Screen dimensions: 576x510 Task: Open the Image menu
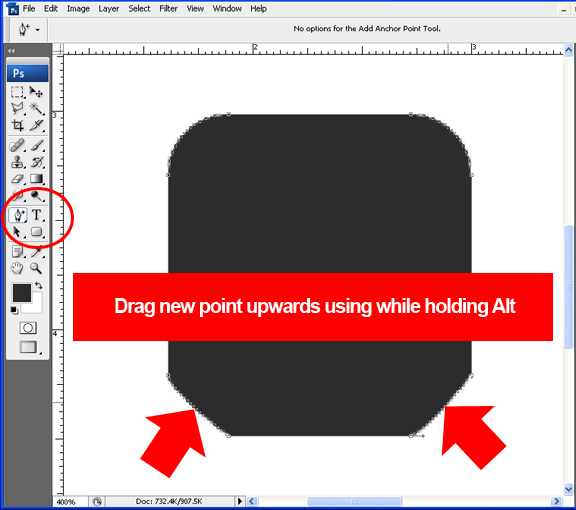[78, 8]
